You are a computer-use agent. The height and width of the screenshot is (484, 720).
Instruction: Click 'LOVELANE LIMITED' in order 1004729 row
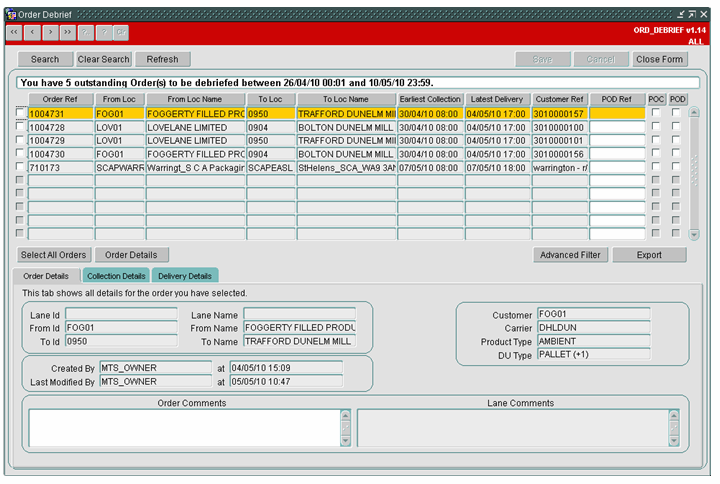tap(195, 141)
